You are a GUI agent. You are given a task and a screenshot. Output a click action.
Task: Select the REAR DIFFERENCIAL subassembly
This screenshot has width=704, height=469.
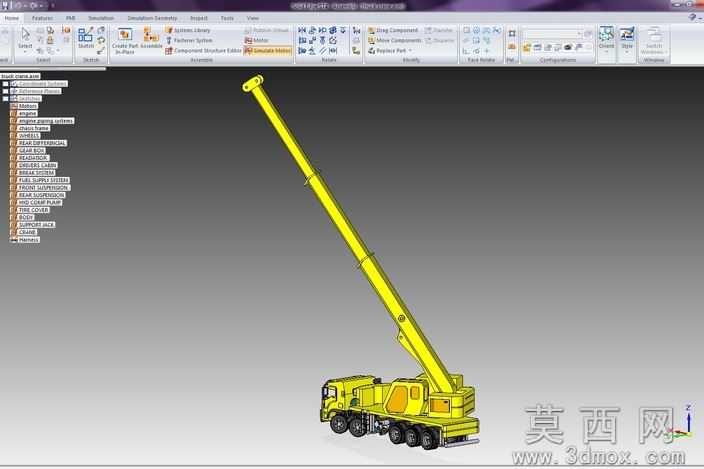pyautogui.click(x=42, y=143)
